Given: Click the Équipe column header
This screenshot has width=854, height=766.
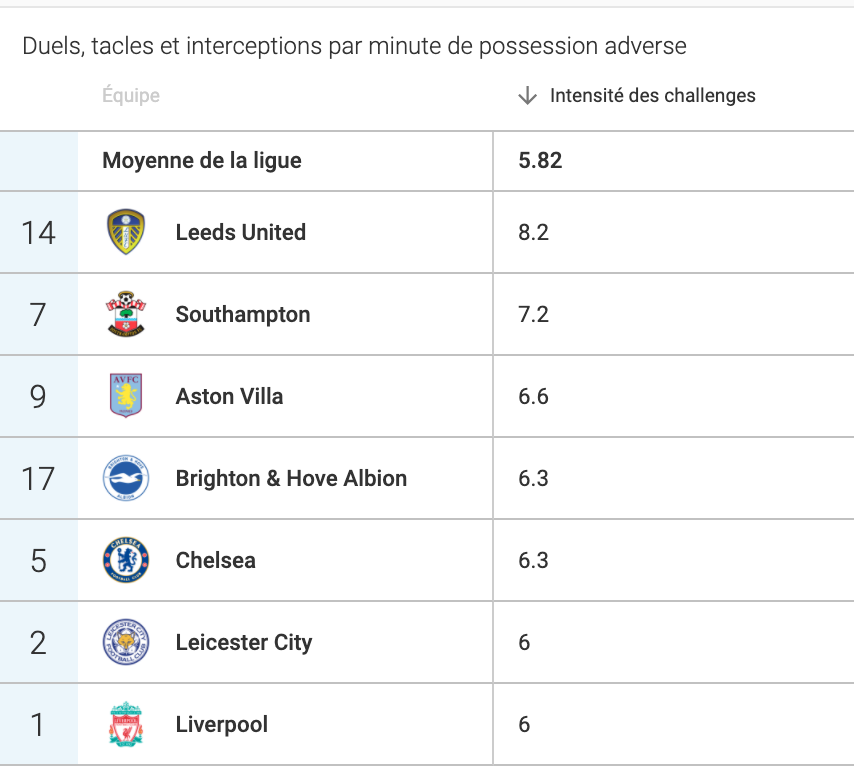Looking at the screenshot, I should 131,95.
